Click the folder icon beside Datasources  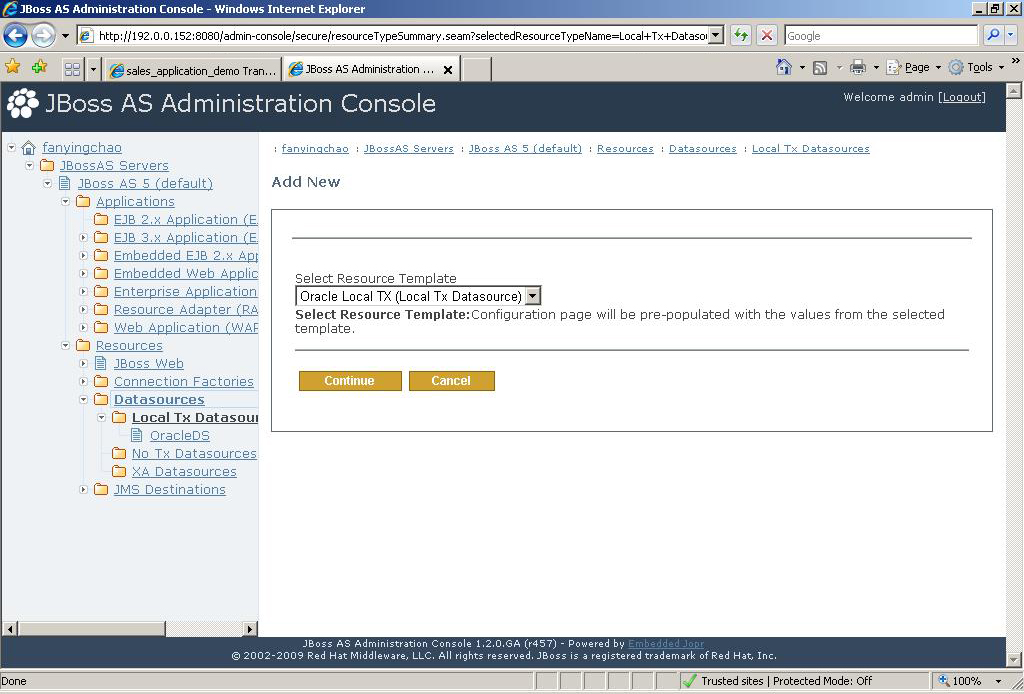(101, 399)
